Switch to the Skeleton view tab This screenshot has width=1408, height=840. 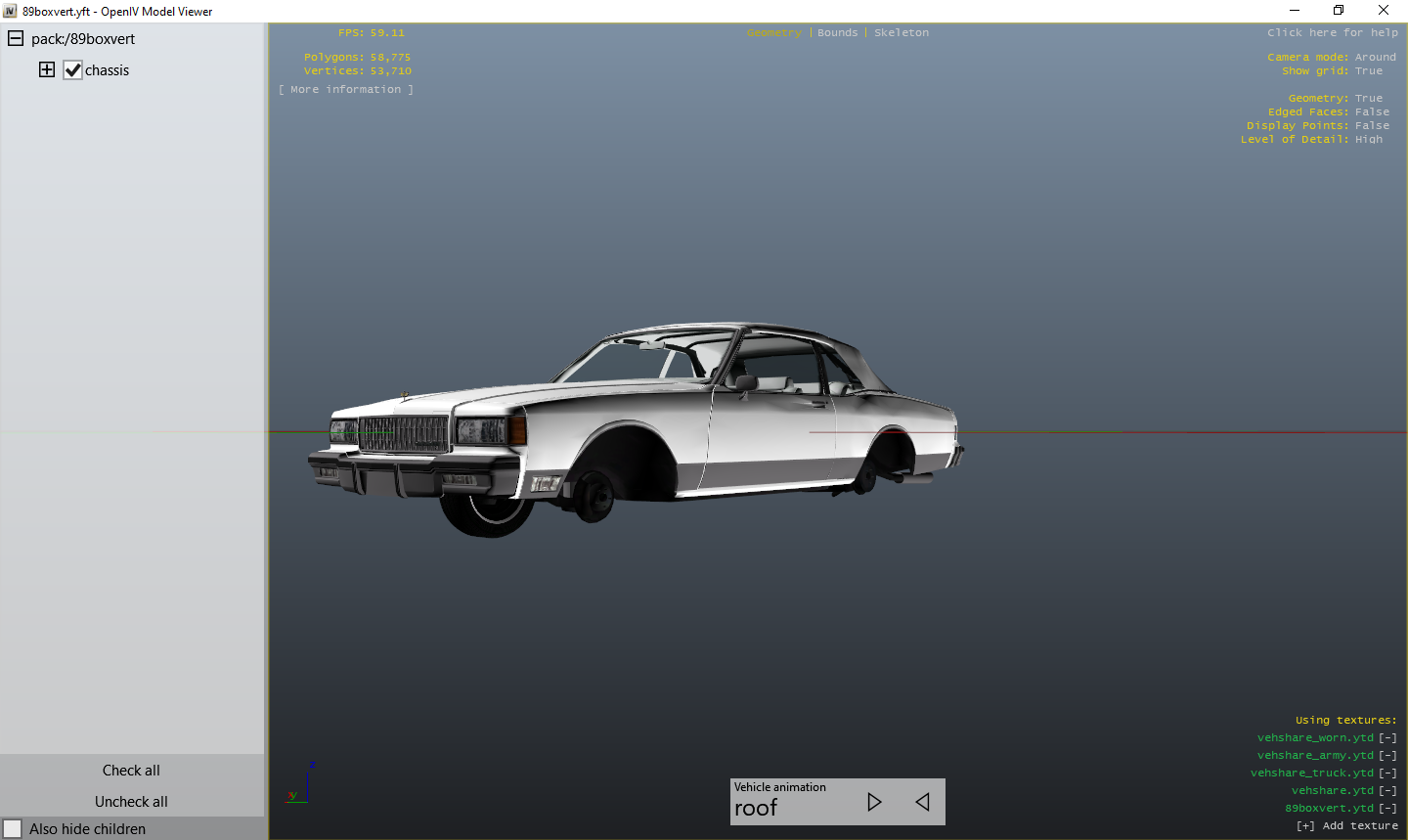click(x=902, y=33)
